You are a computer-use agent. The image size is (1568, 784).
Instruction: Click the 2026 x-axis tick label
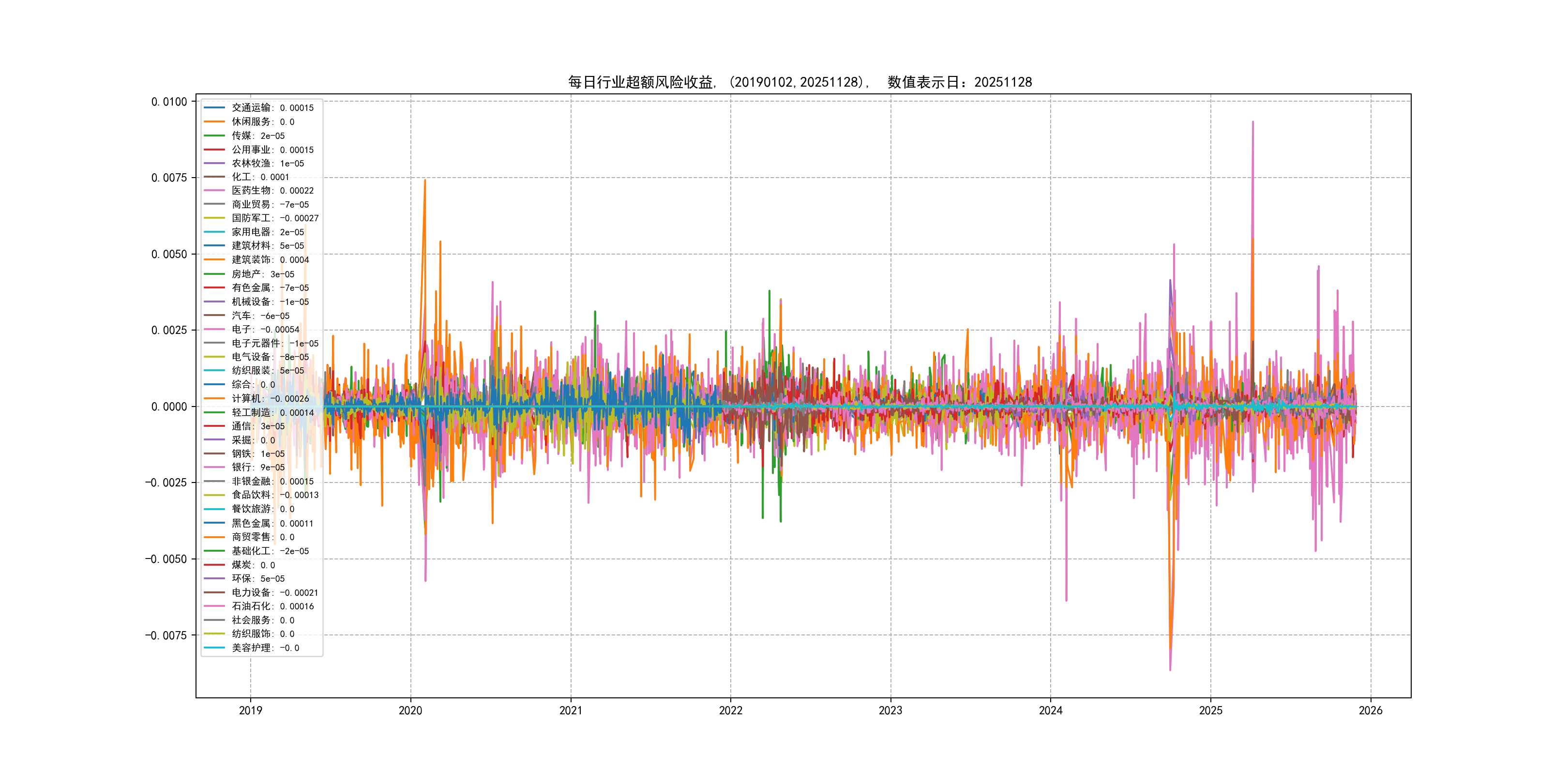[x=1370, y=710]
